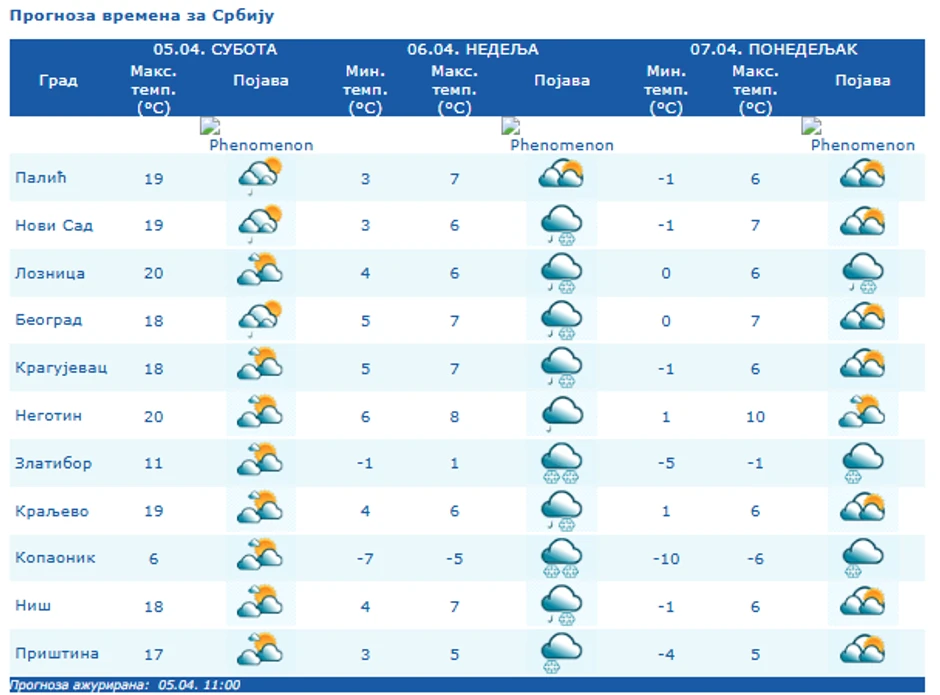
Task: Click Приштина Sunday snow icon
Action: pos(562,652)
